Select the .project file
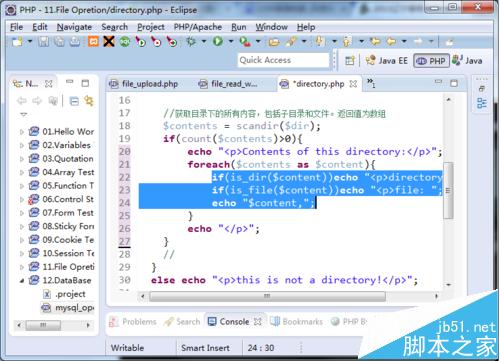 (x=64, y=294)
